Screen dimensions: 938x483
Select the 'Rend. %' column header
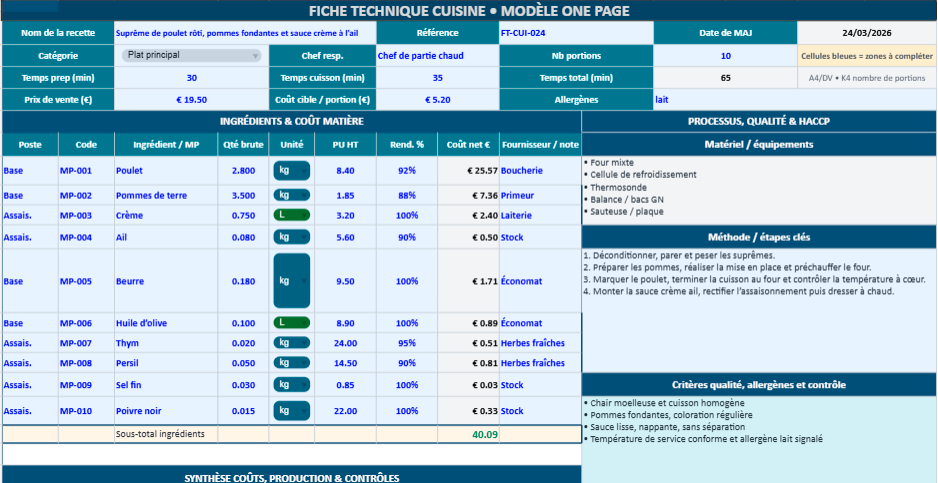(x=407, y=145)
